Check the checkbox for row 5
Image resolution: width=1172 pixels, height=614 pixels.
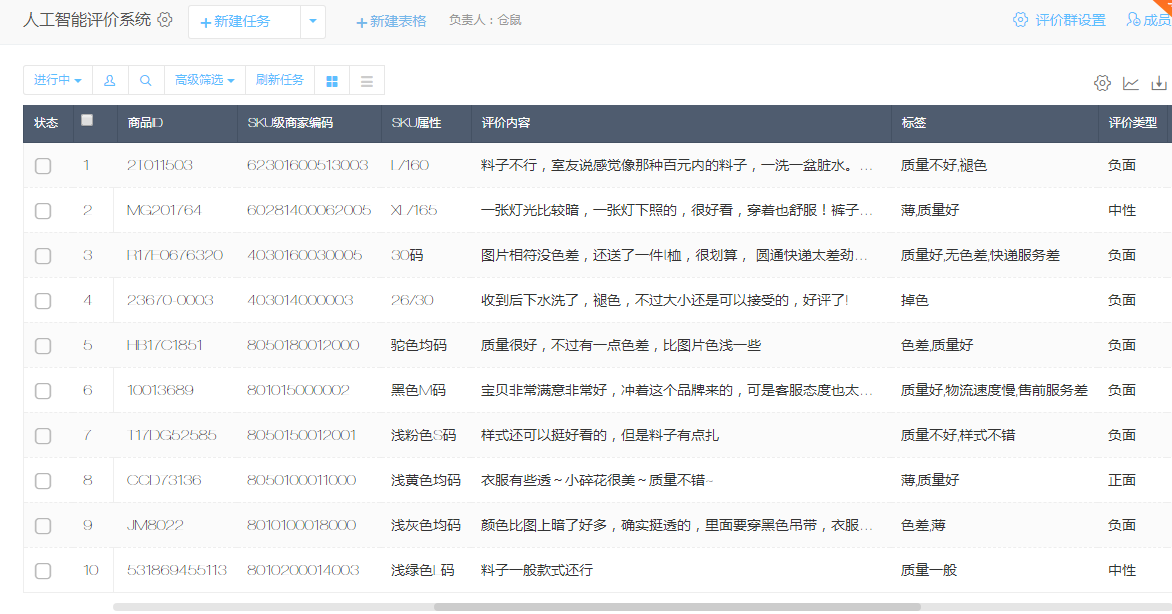[43, 346]
